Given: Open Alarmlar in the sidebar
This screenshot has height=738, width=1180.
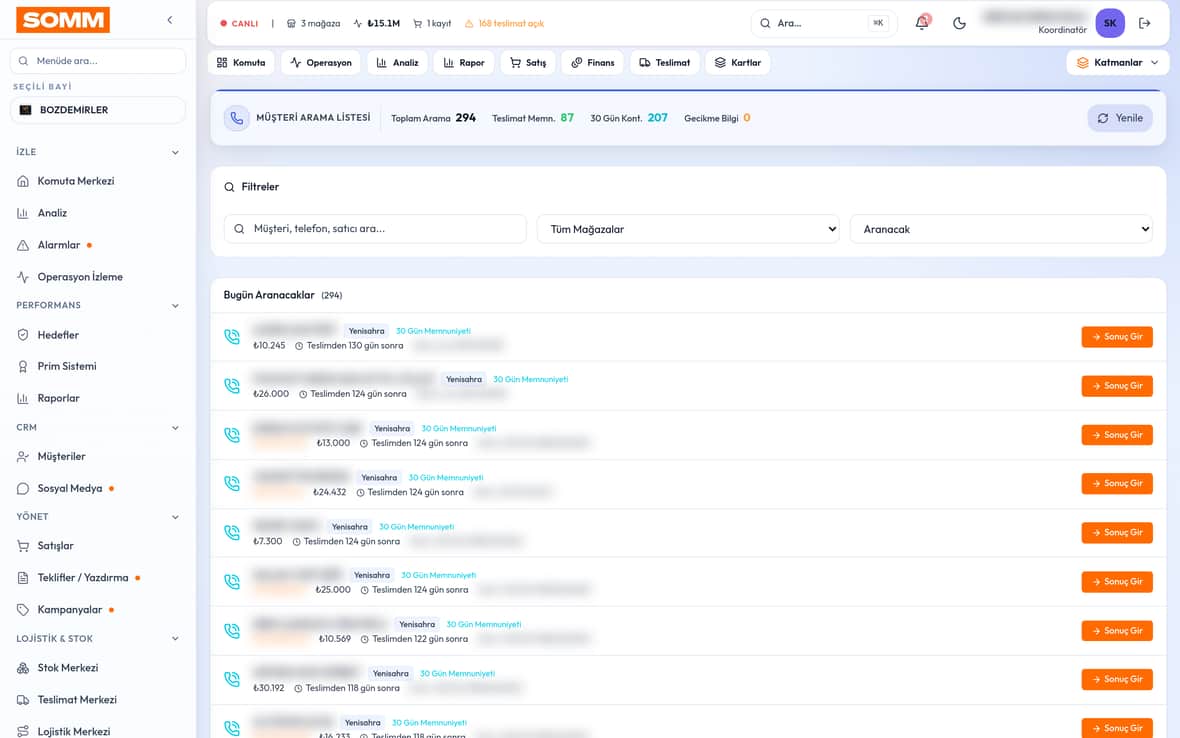Looking at the screenshot, I should tap(59, 245).
